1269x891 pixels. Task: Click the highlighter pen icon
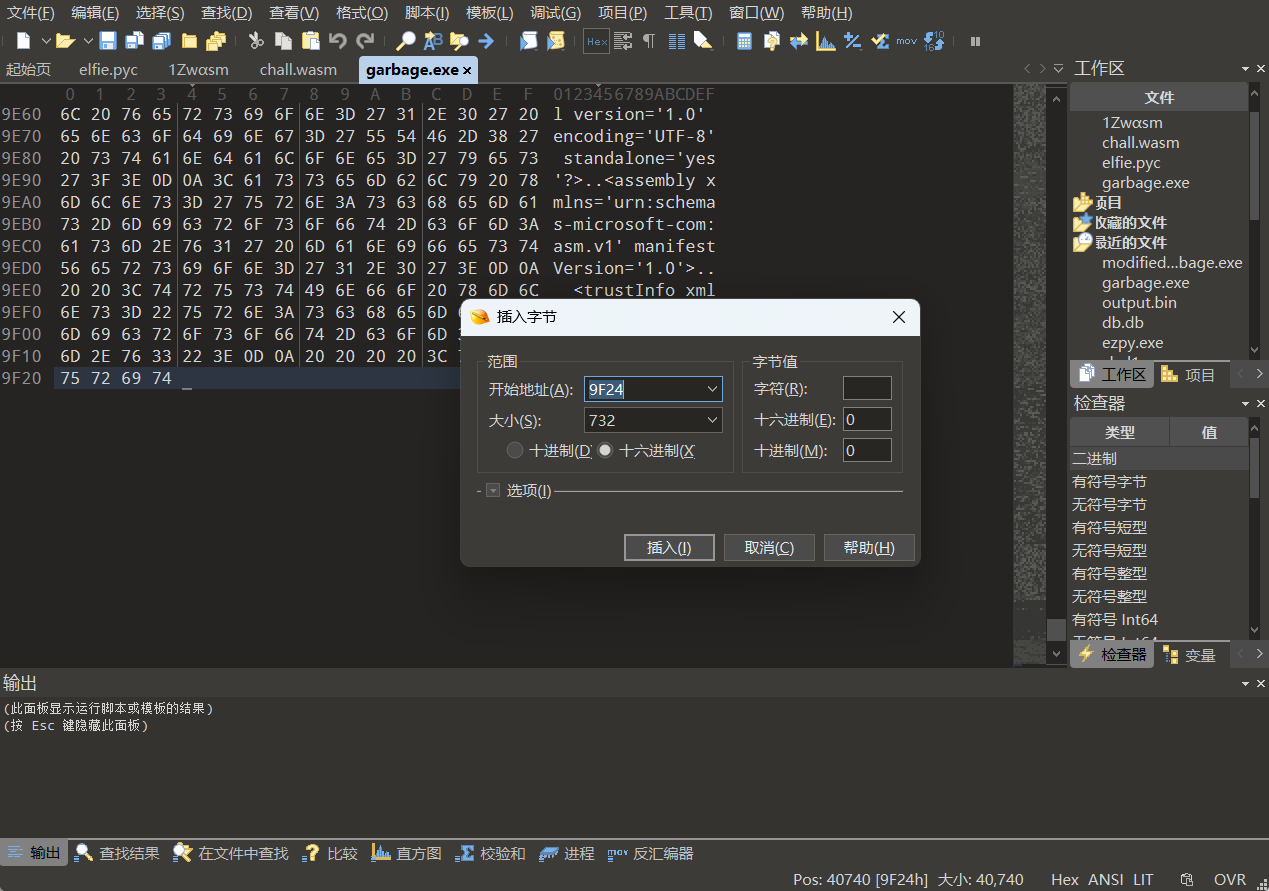click(703, 41)
